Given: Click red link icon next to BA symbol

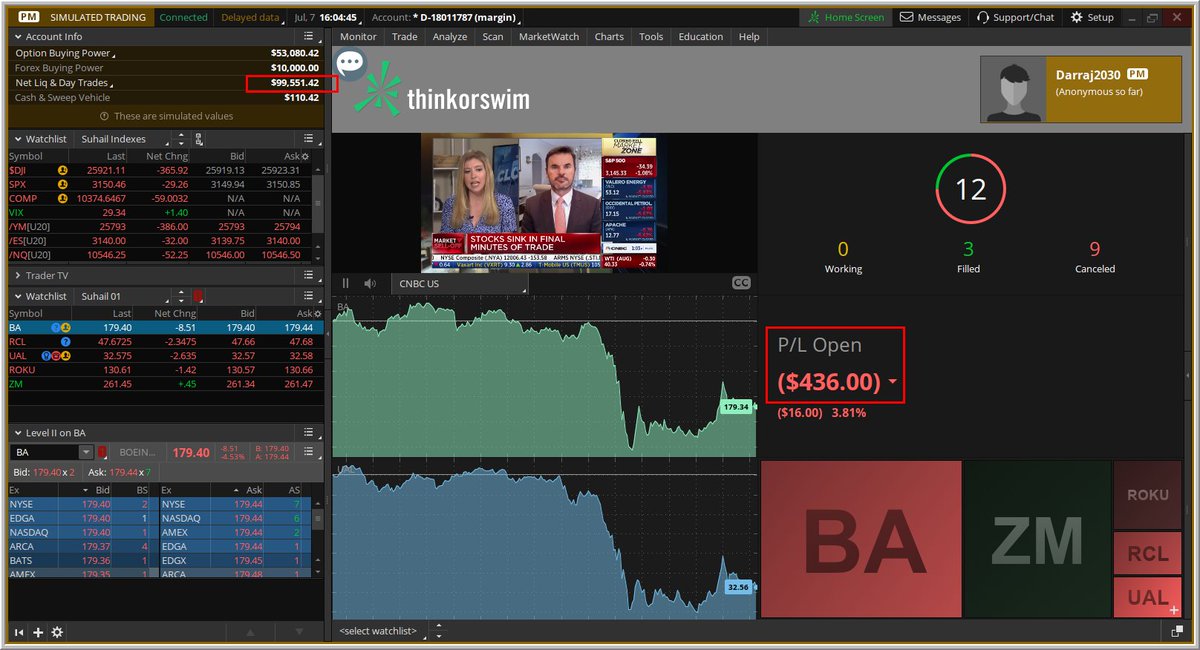Looking at the screenshot, I should [103, 453].
